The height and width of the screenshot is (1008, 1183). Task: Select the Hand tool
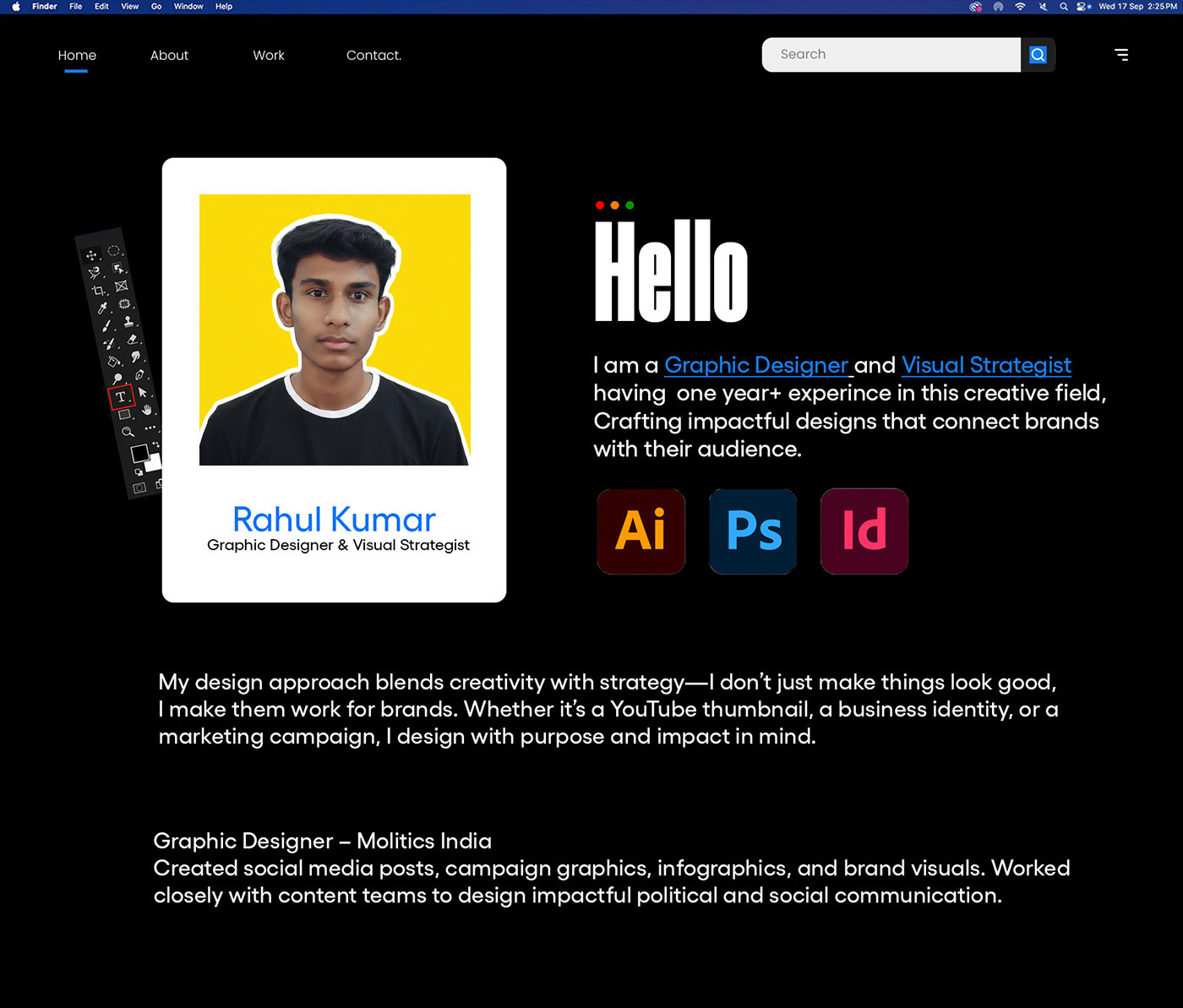tap(146, 409)
